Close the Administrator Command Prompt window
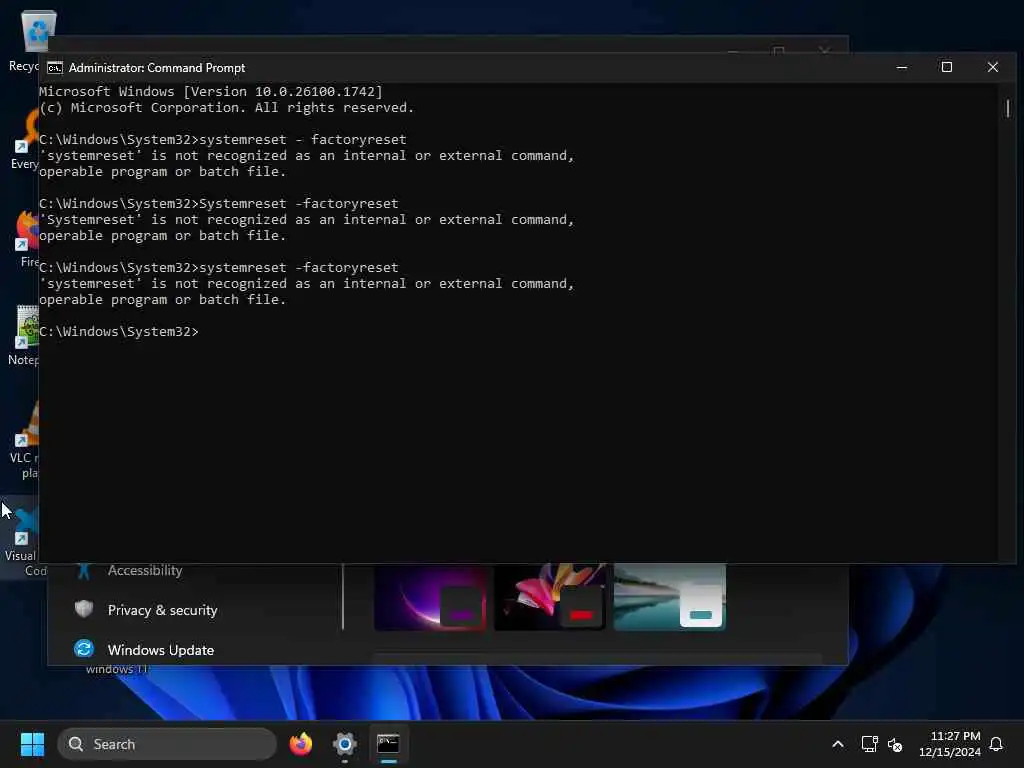1024x768 pixels. click(x=993, y=67)
